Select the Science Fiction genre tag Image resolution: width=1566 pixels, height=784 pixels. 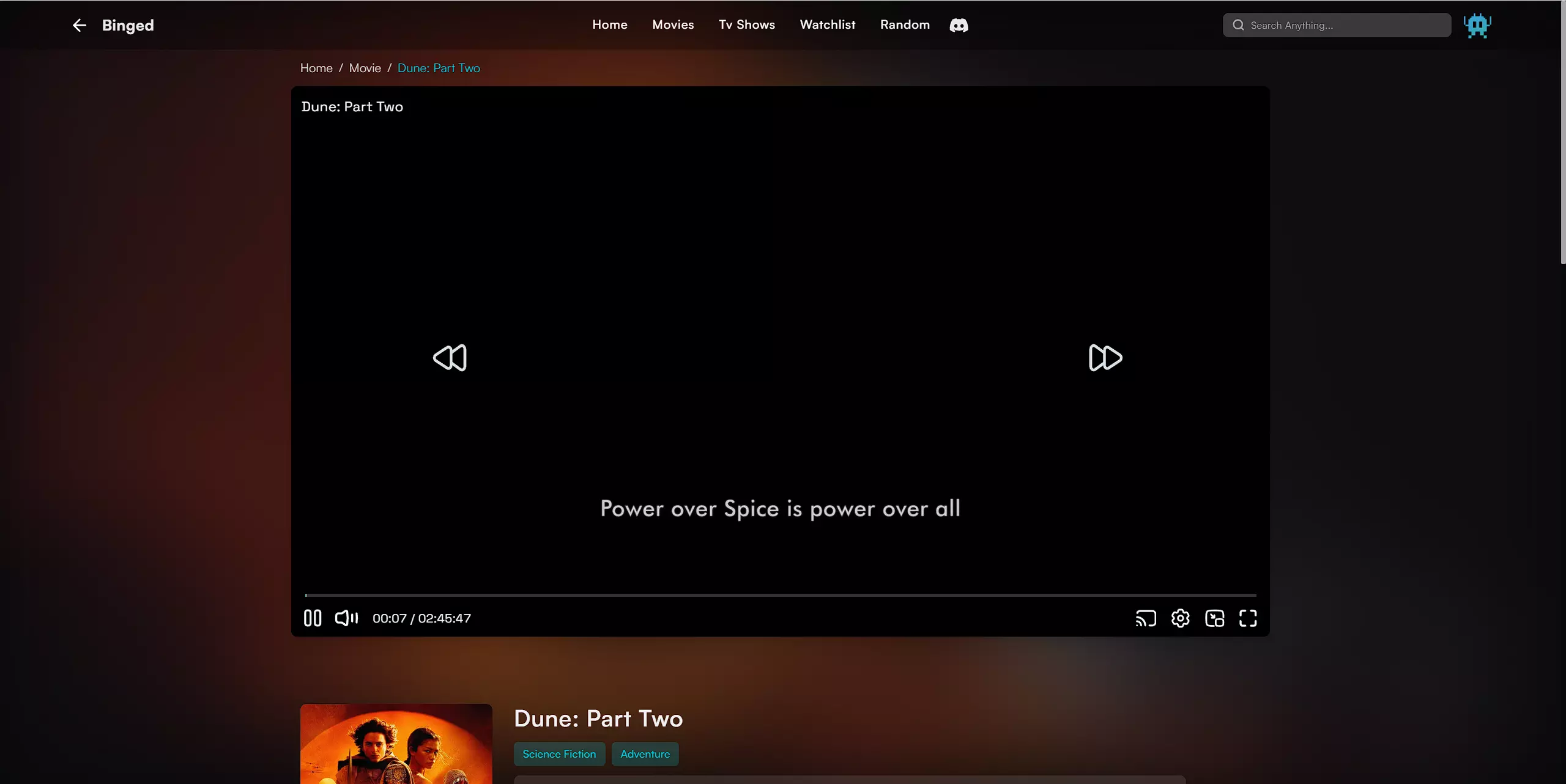559,754
